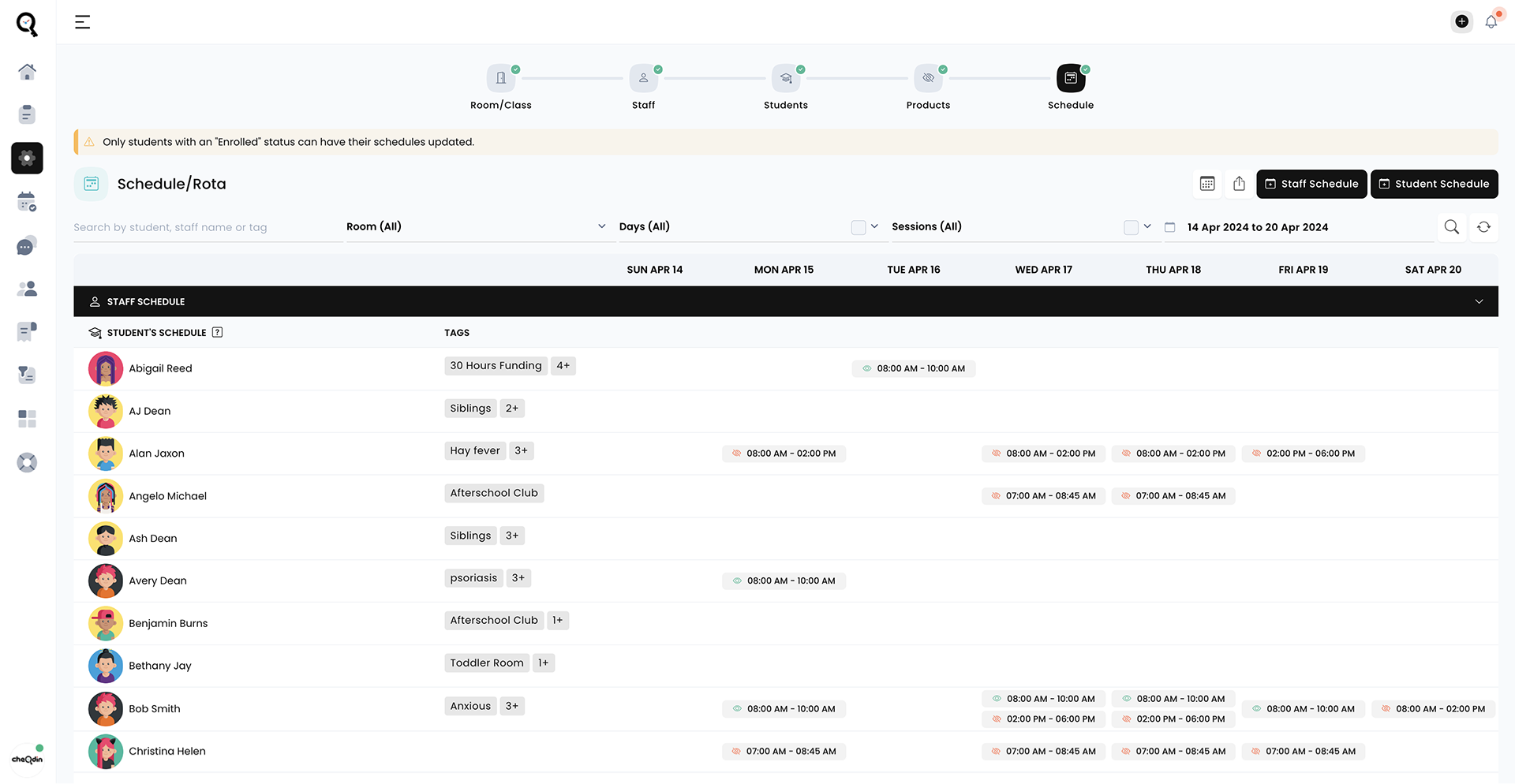Click the Schedule/Rota heading icon

click(x=91, y=184)
